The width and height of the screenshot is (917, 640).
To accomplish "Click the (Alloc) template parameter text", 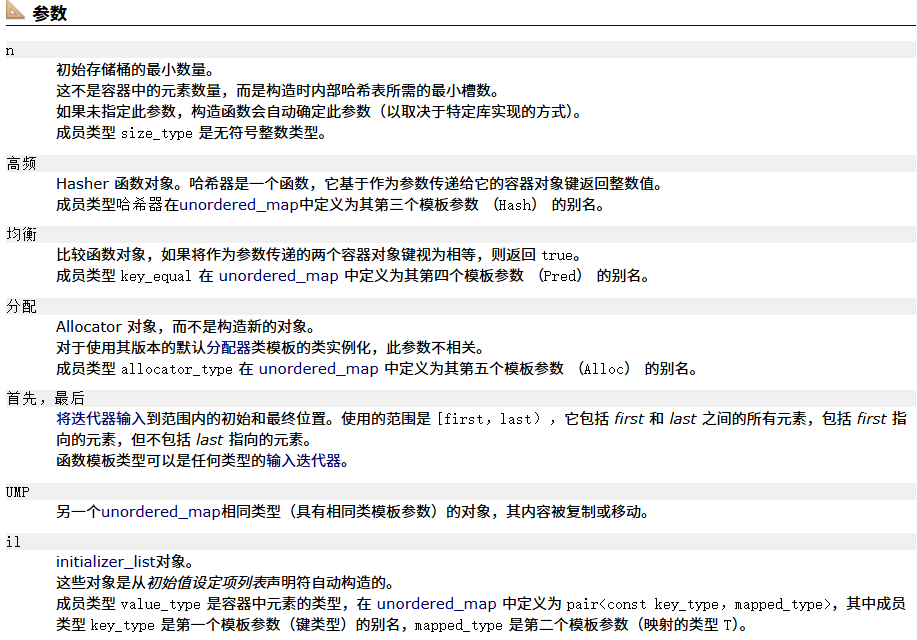I will (x=604, y=369).
